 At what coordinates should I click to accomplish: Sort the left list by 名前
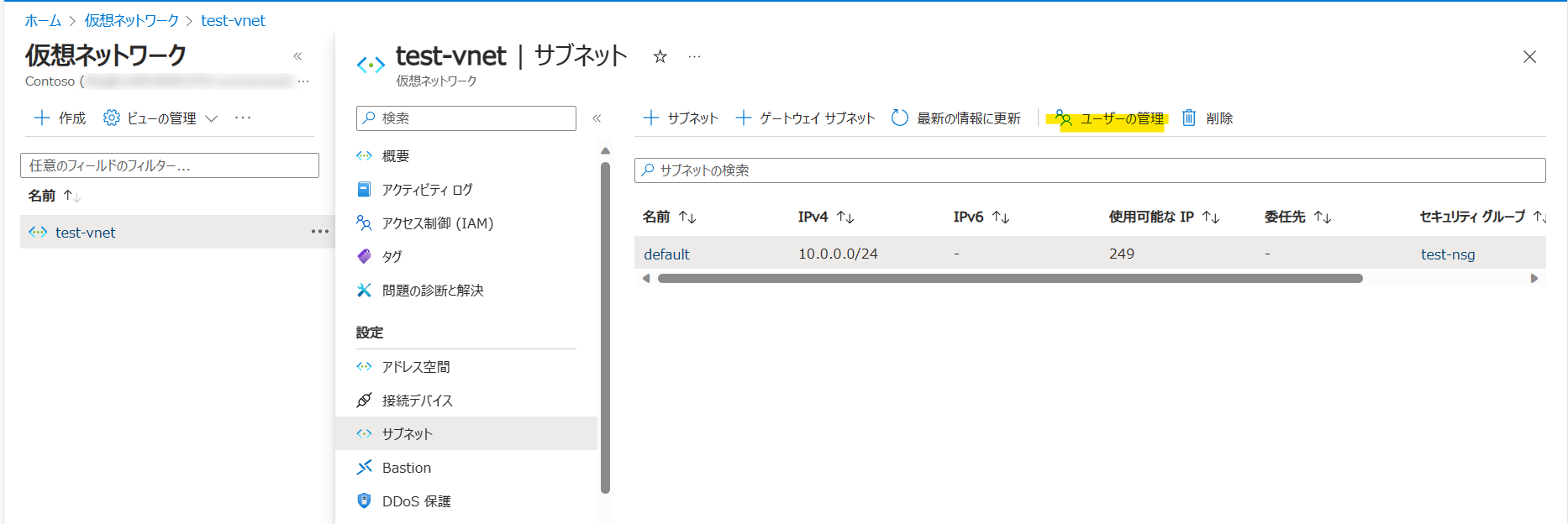pos(54,196)
